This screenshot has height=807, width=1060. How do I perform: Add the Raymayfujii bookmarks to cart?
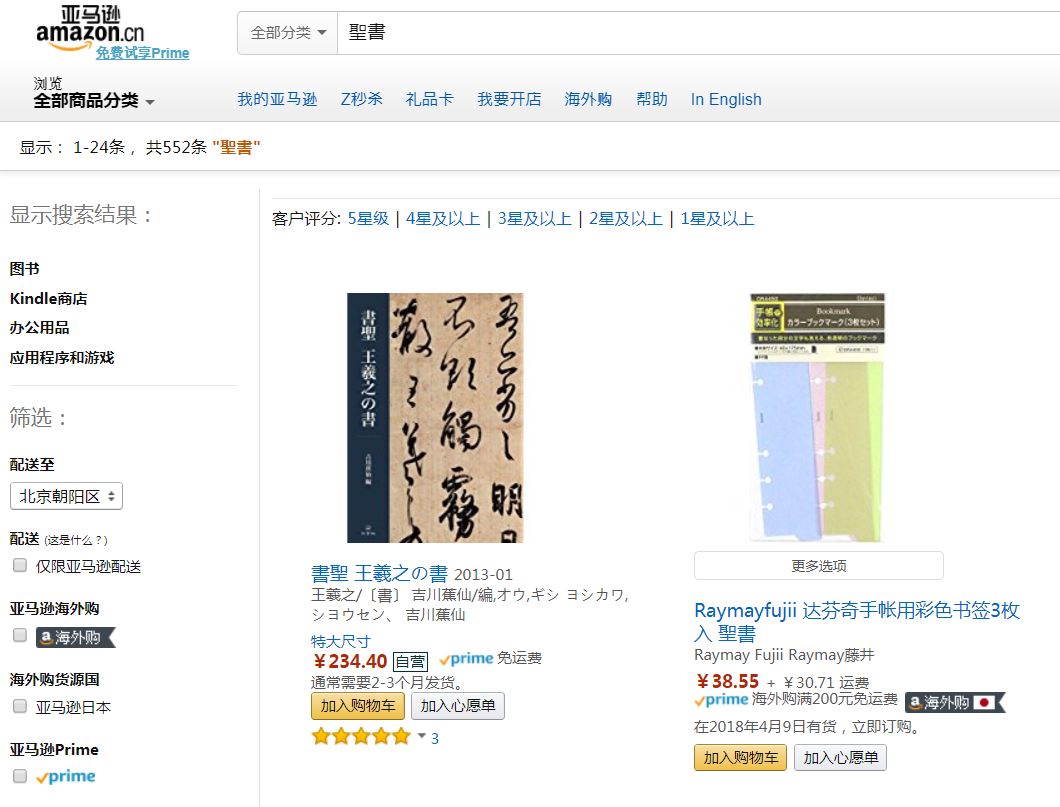click(740, 758)
